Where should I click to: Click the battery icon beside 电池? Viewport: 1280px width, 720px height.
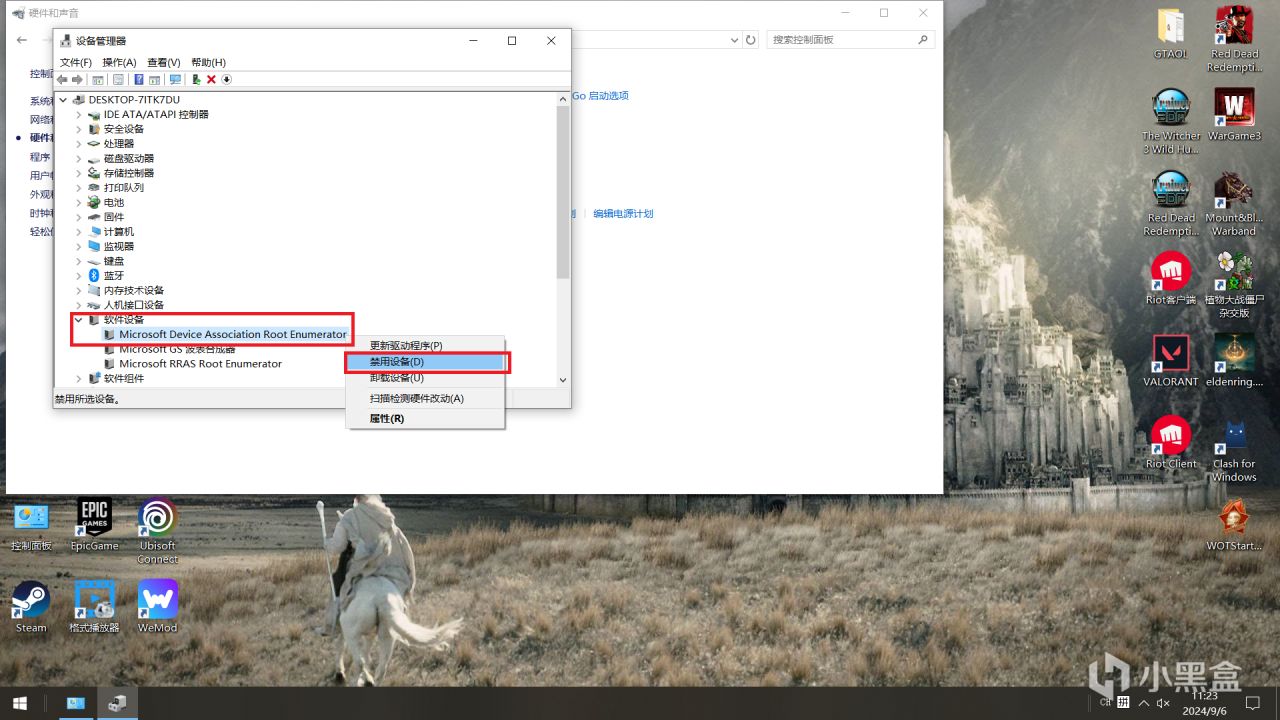[94, 202]
